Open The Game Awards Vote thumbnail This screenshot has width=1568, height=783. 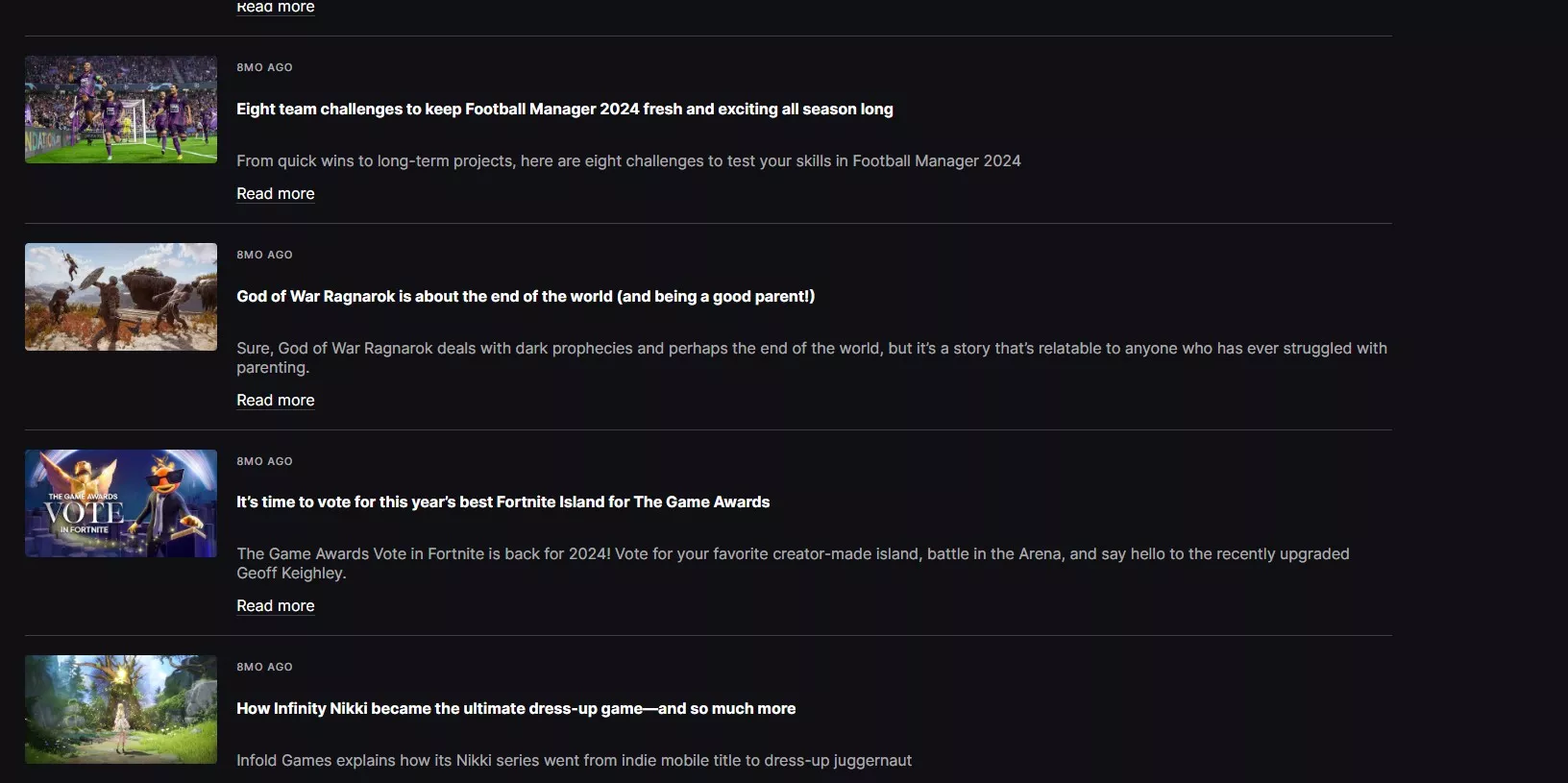pos(121,503)
